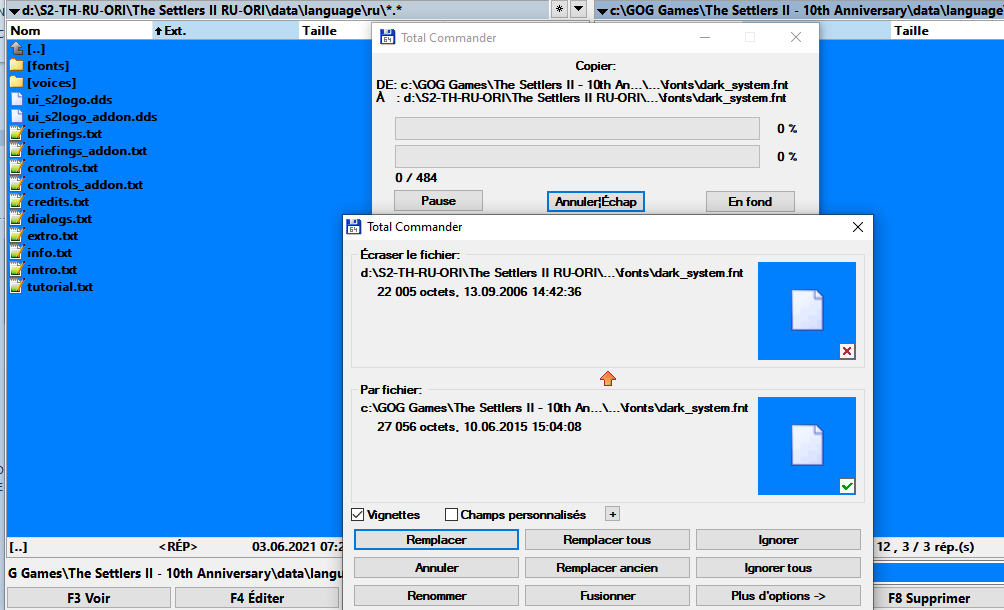Click the Renommer button
Screen dimensions: 1004x610
tap(436, 595)
